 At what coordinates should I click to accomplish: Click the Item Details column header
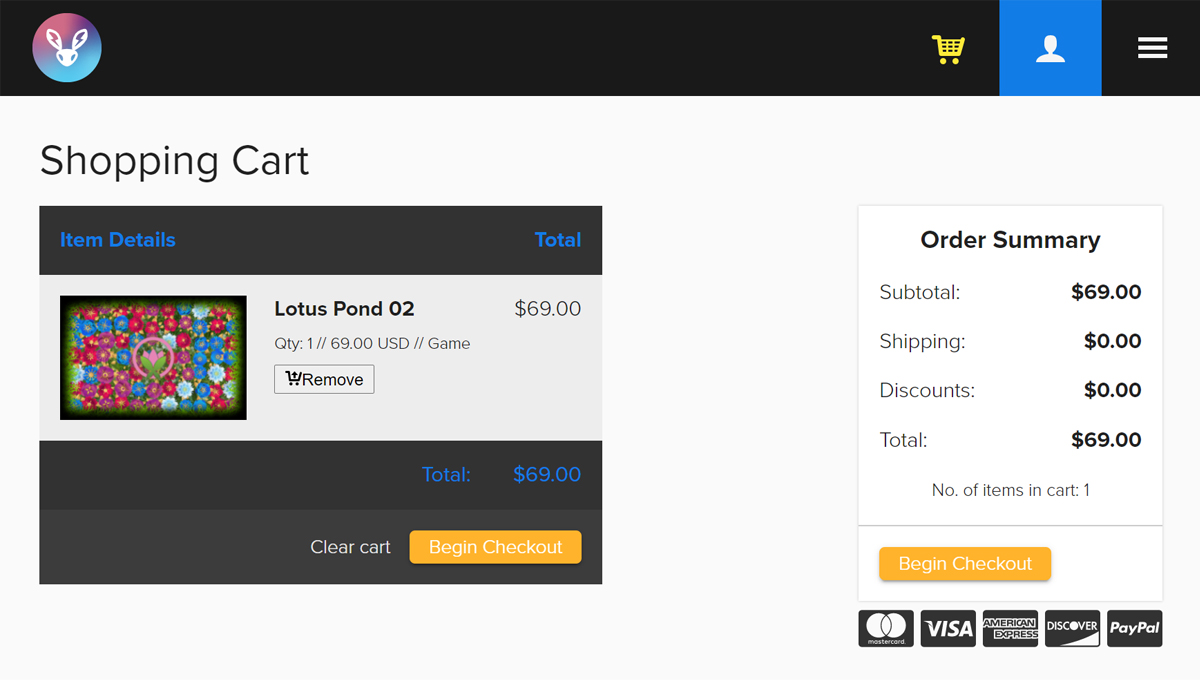click(117, 240)
